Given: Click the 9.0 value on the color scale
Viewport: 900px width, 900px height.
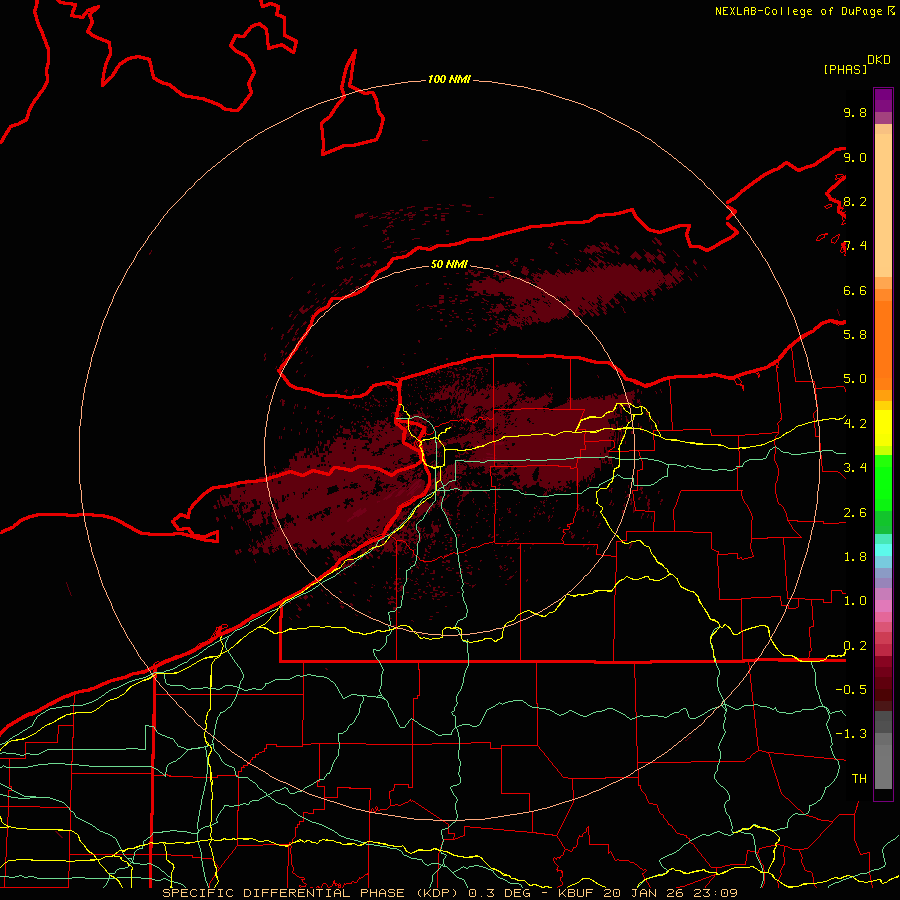Looking at the screenshot, I should click(x=855, y=157).
